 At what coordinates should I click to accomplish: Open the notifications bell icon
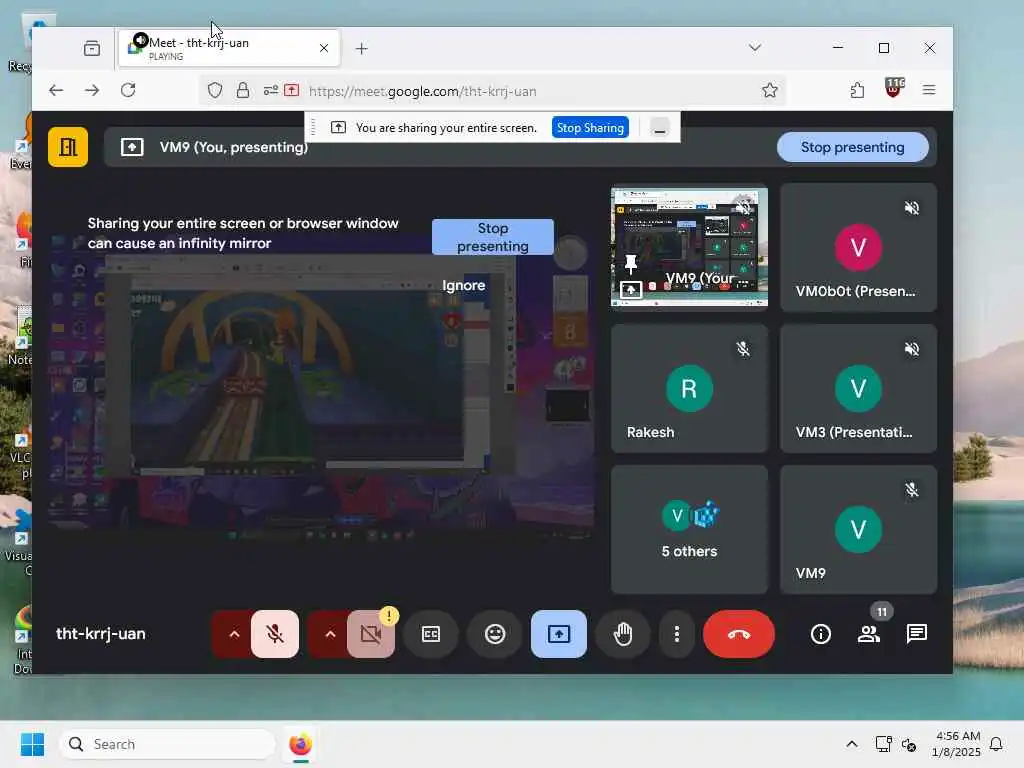click(997, 744)
